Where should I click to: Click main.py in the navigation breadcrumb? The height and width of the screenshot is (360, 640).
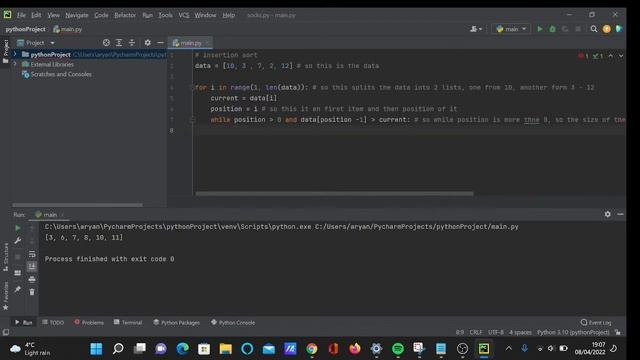click(68, 29)
